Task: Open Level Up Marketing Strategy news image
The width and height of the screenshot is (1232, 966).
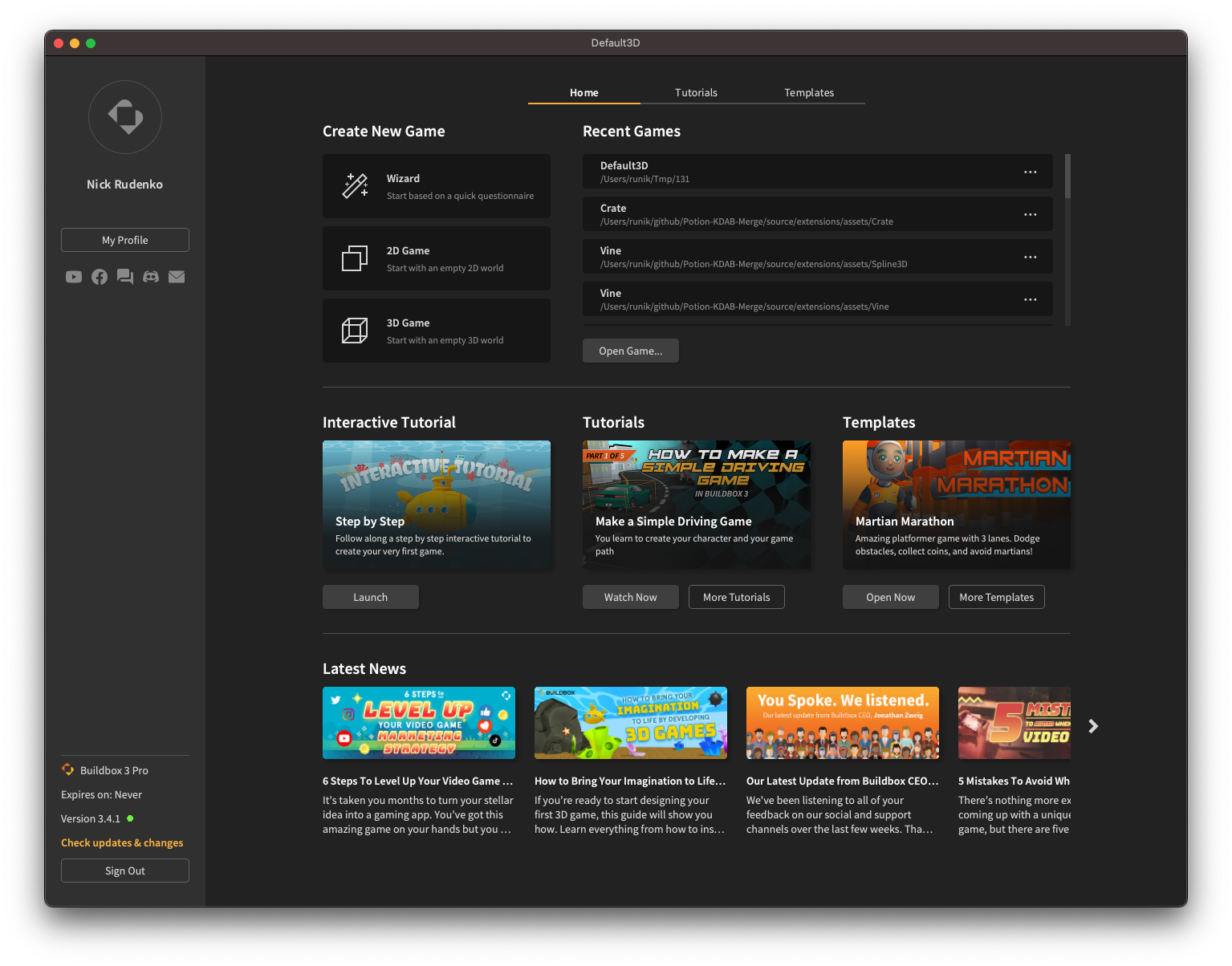Action: [x=419, y=723]
